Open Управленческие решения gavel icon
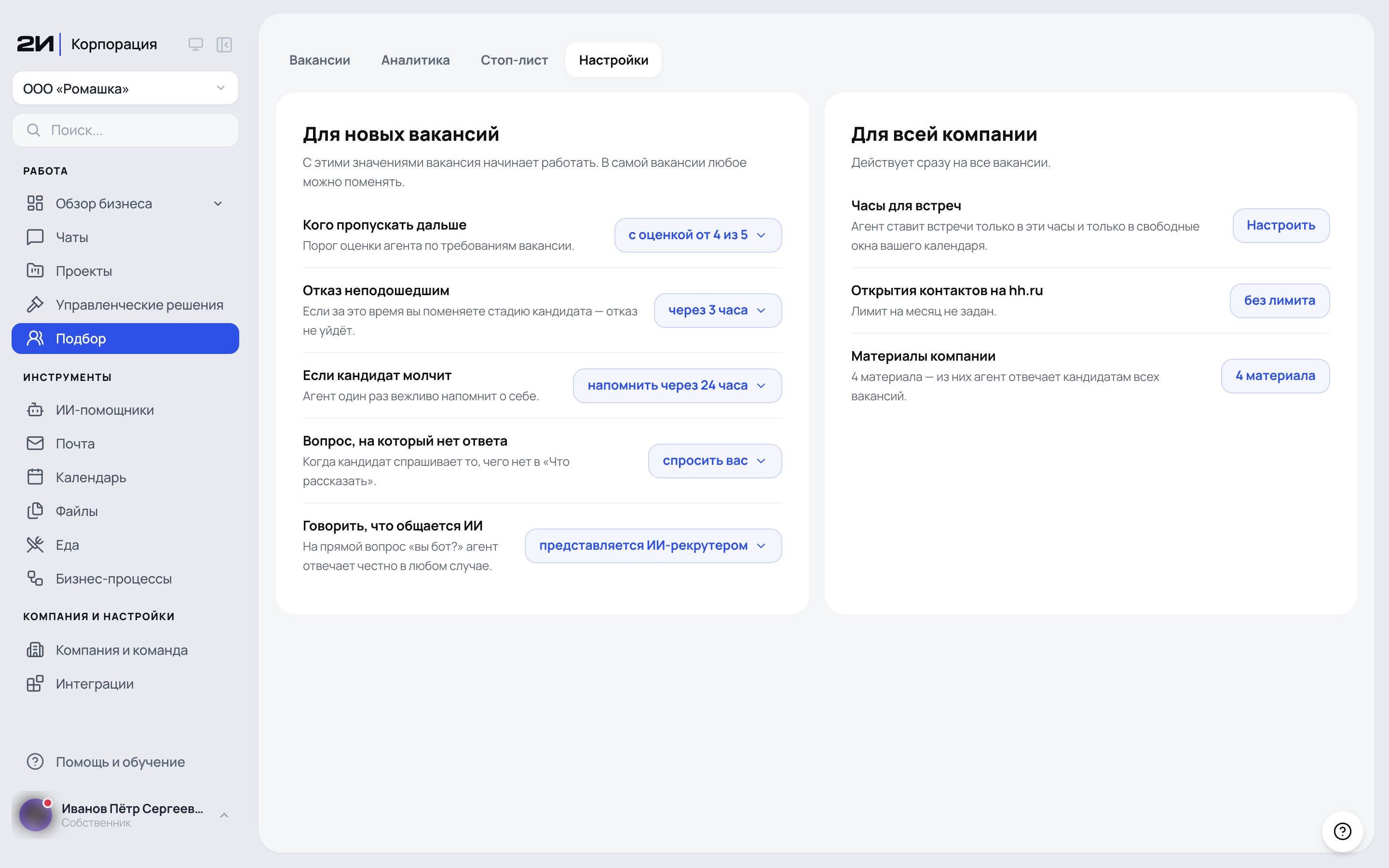 pyautogui.click(x=35, y=304)
